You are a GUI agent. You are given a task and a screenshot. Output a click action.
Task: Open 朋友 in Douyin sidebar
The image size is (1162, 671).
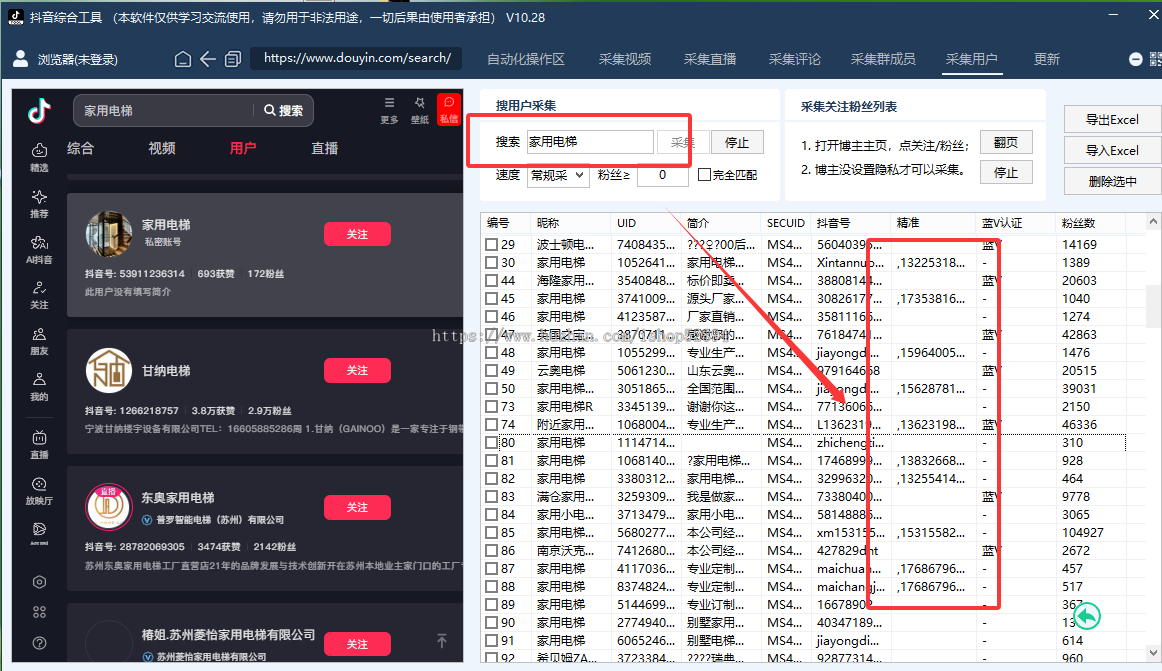tap(39, 340)
